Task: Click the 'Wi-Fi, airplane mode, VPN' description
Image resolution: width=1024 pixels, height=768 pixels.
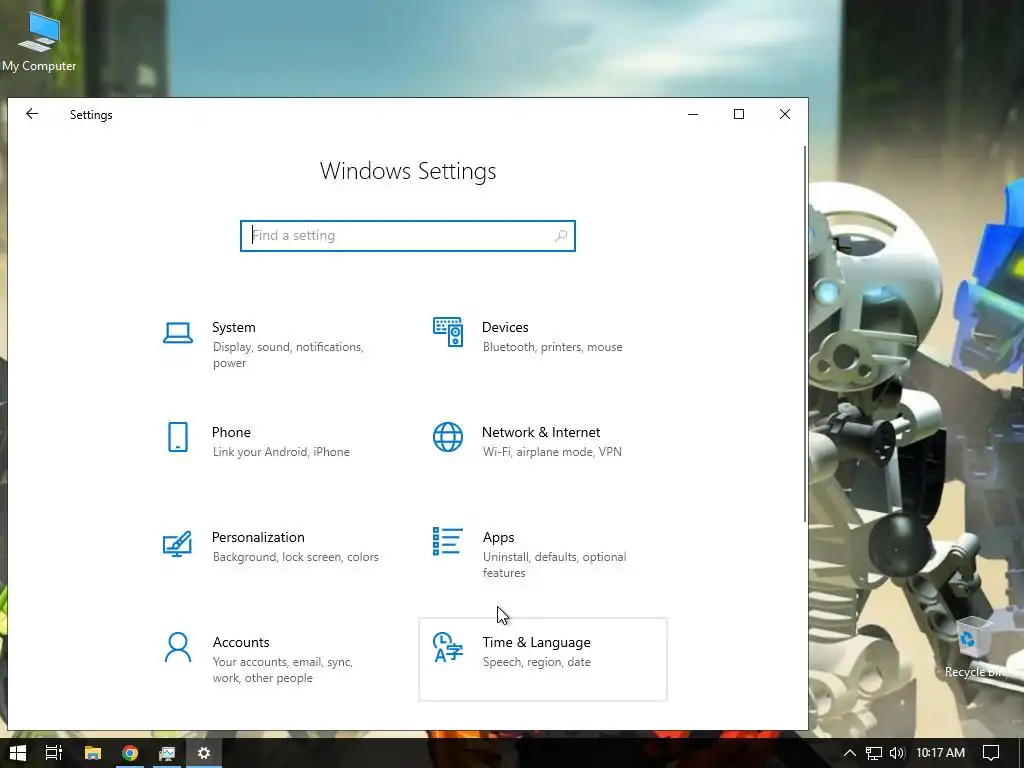Action: [x=552, y=452]
